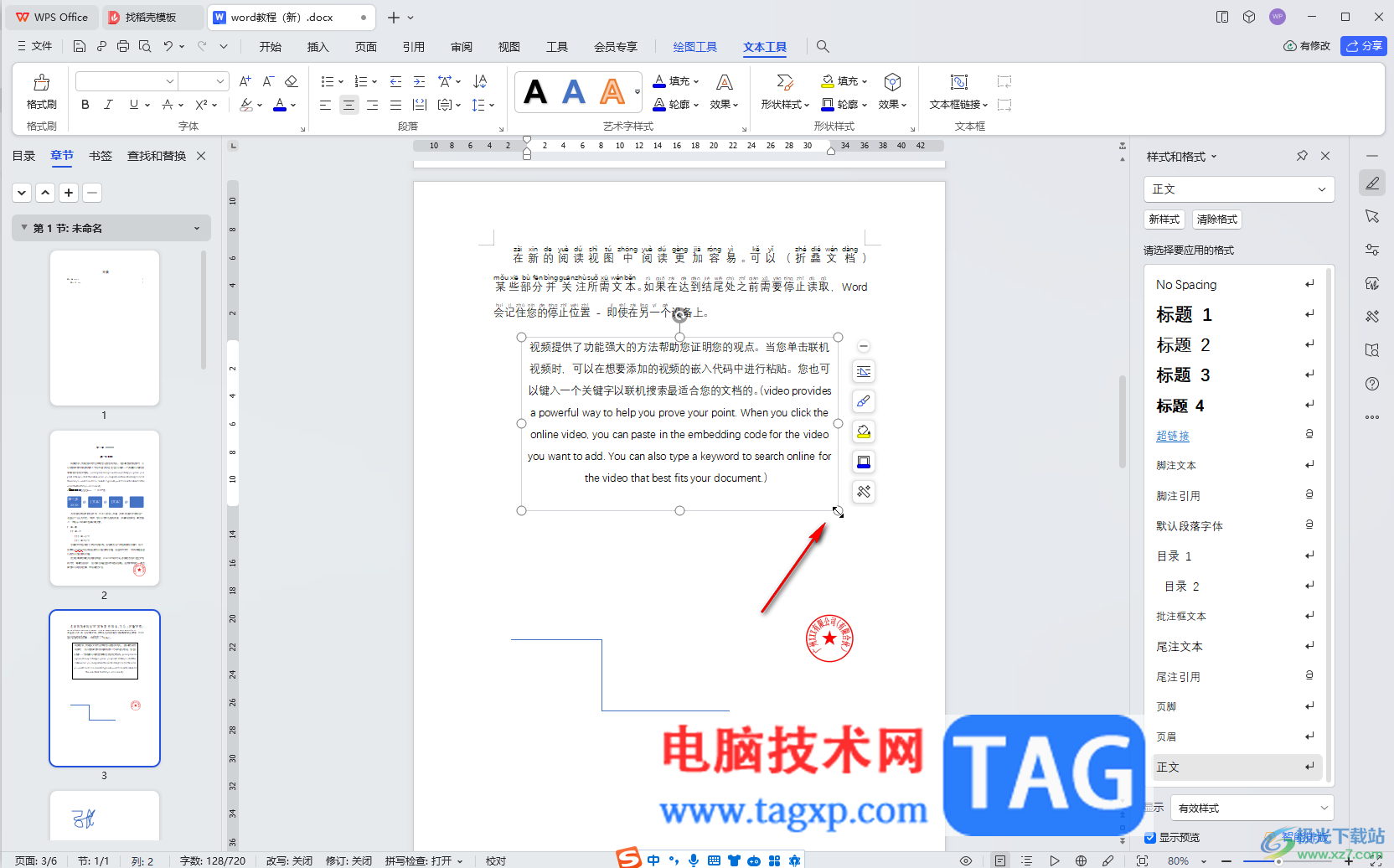The height and width of the screenshot is (868, 1394).
Task: Click the clear formatting eraser icon
Action: point(292,81)
